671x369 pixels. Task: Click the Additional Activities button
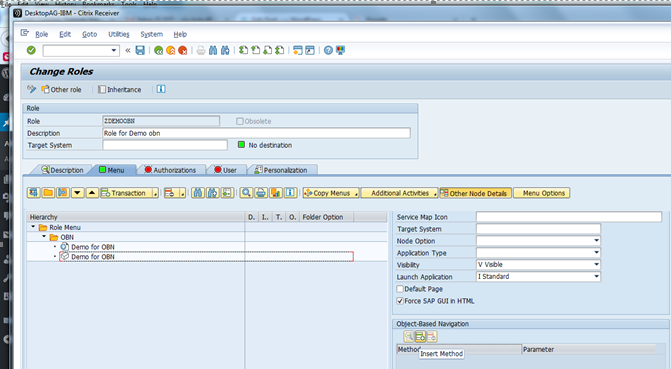(x=400, y=193)
